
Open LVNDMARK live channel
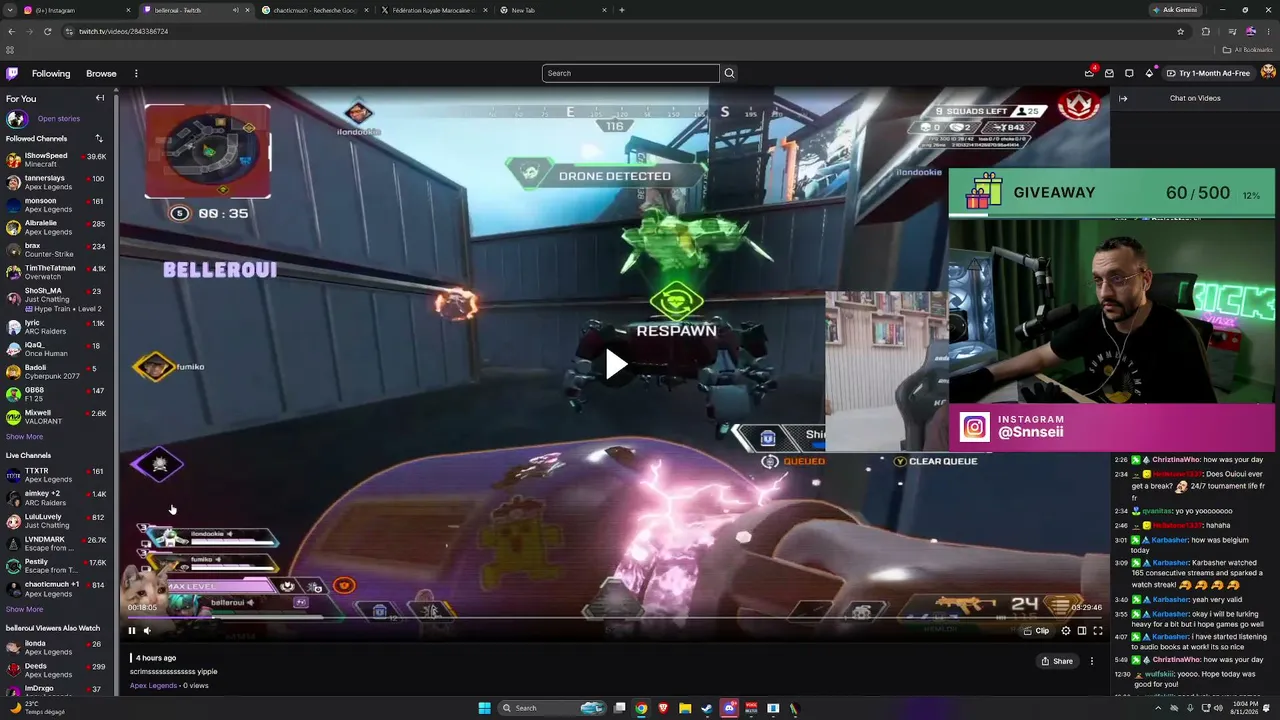coord(56,544)
